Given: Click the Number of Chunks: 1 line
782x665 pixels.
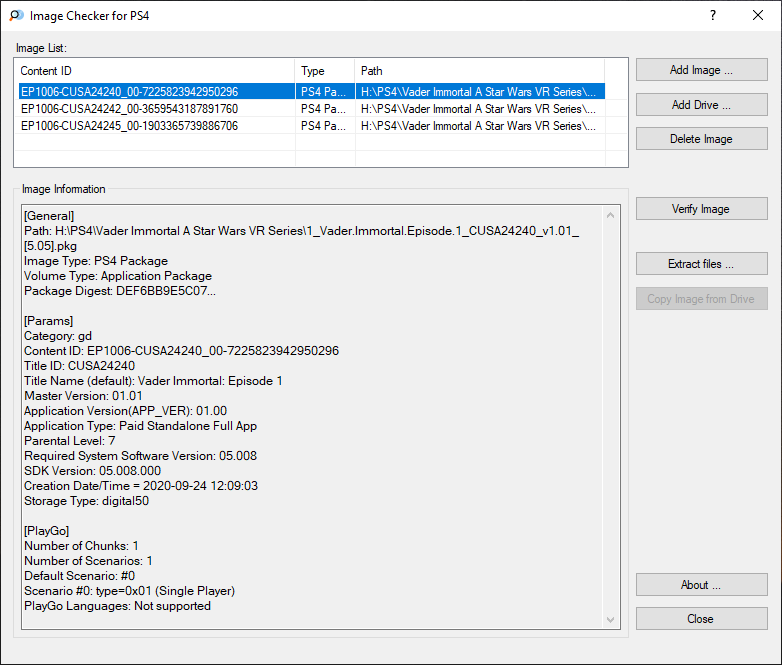Looking at the screenshot, I should [x=81, y=546].
